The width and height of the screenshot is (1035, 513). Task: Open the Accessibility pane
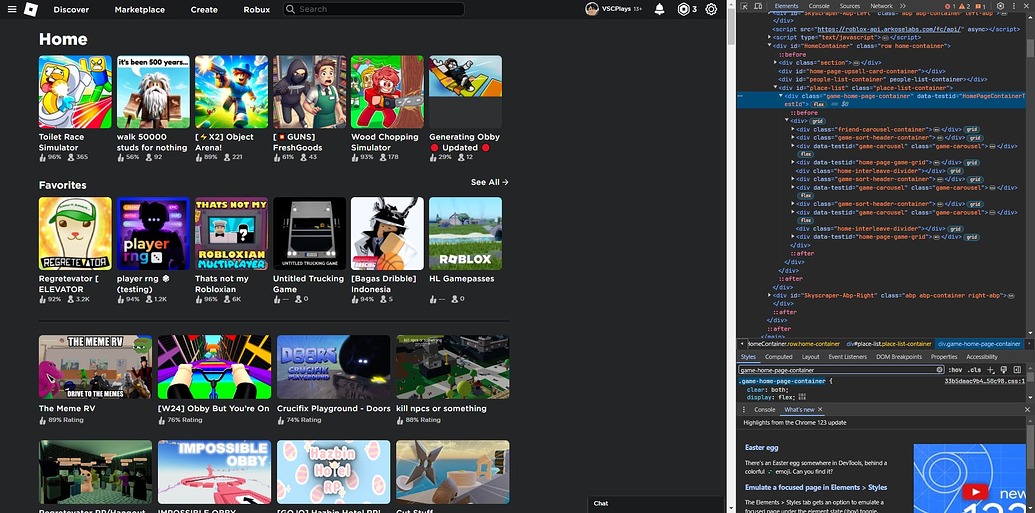(982, 357)
